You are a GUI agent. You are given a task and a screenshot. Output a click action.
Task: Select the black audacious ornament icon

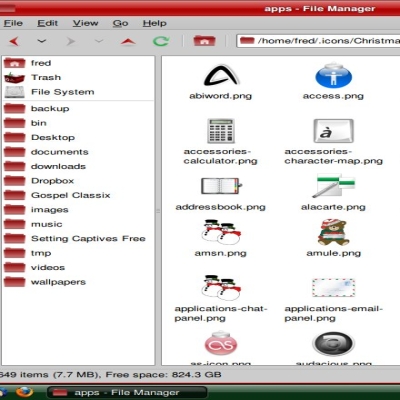point(333,343)
